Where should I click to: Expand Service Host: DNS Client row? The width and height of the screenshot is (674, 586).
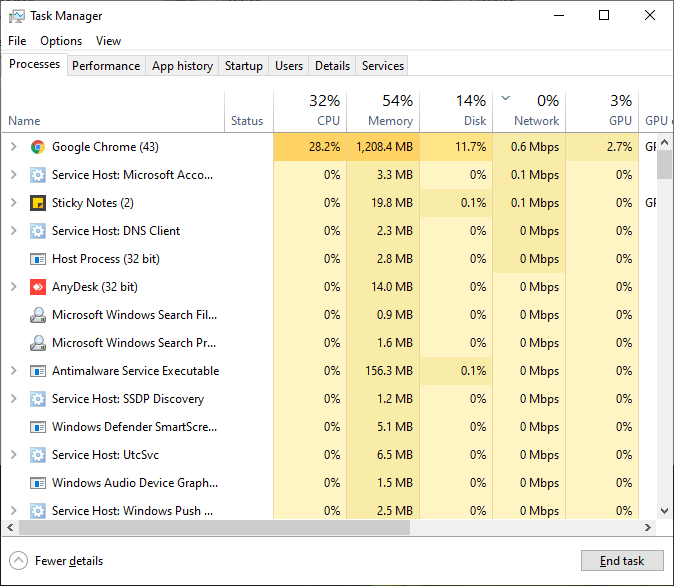[13, 230]
